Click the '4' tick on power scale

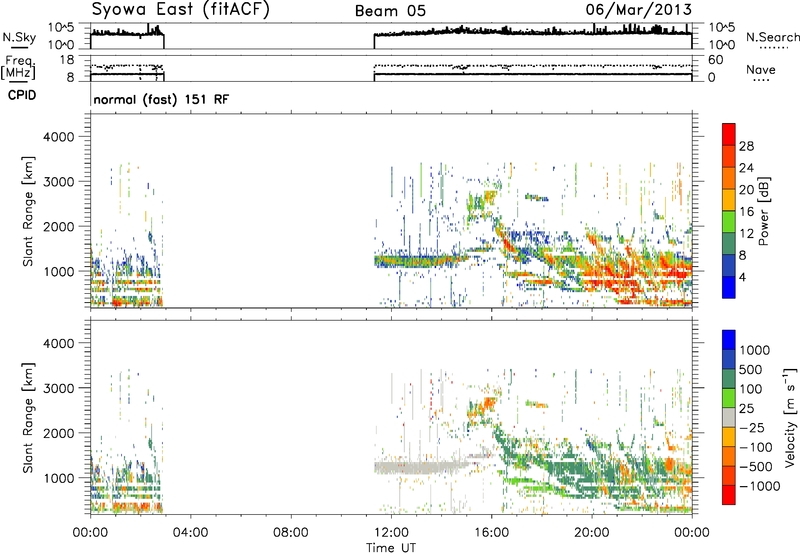pos(742,277)
